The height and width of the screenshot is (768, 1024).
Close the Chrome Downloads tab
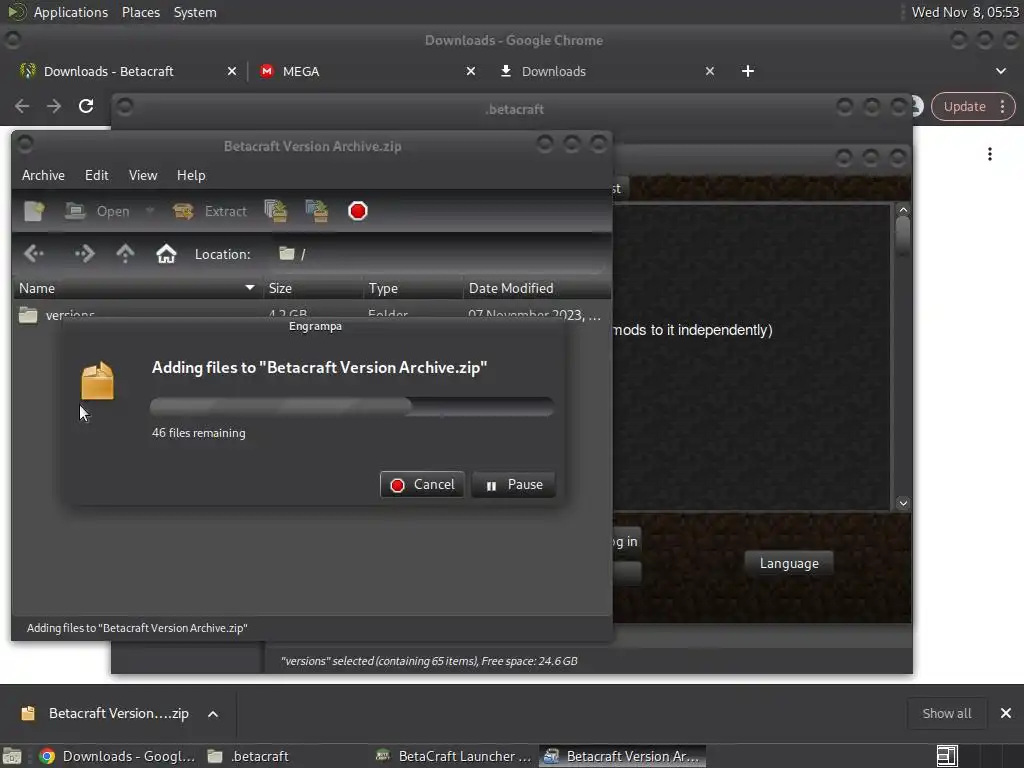710,71
